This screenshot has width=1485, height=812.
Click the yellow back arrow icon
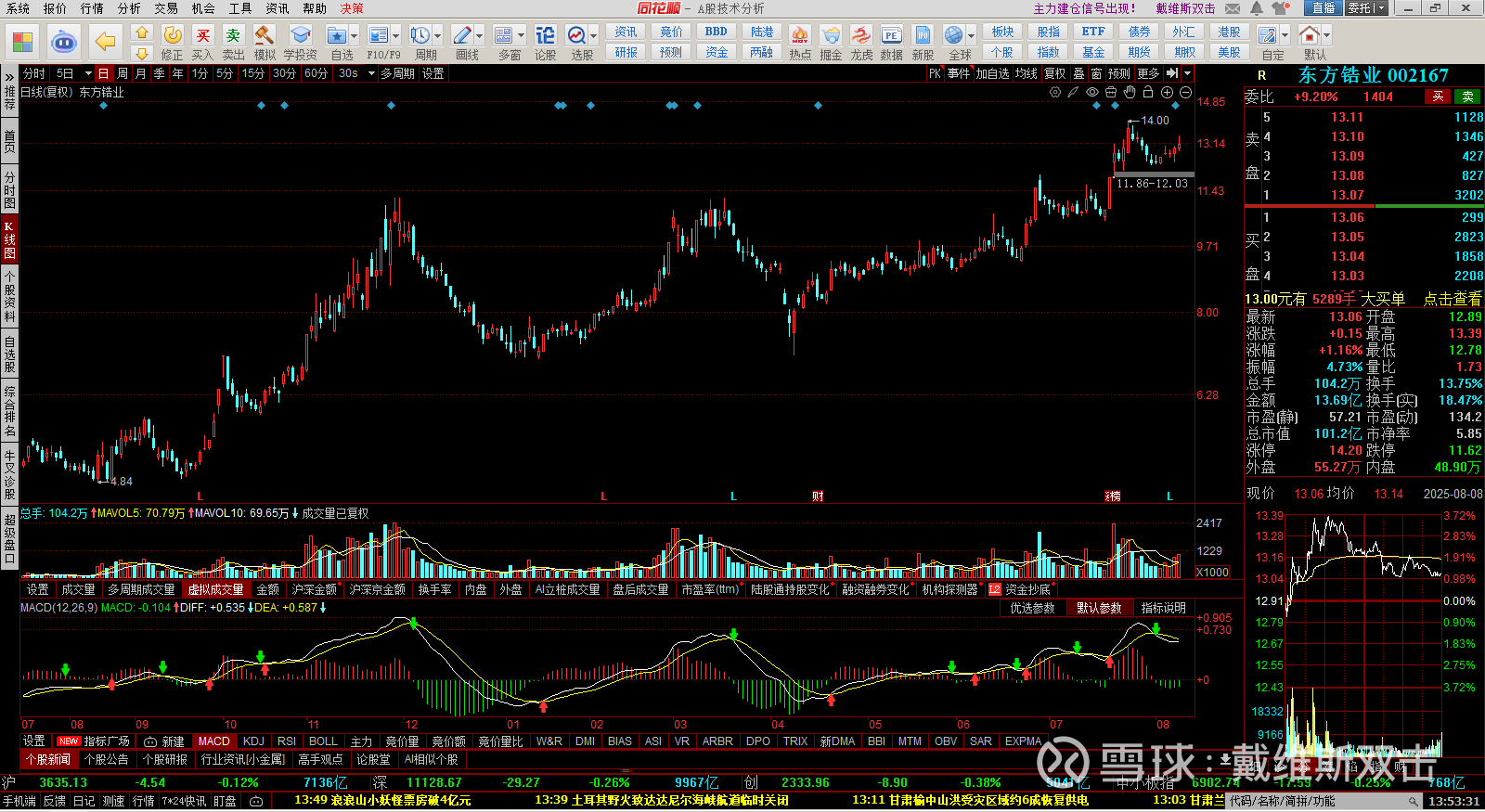(106, 42)
